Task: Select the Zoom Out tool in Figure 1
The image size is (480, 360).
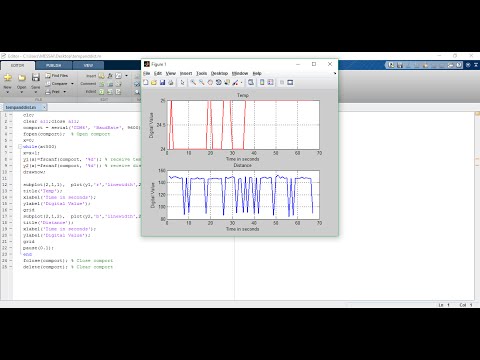Action: pyautogui.click(x=202, y=83)
